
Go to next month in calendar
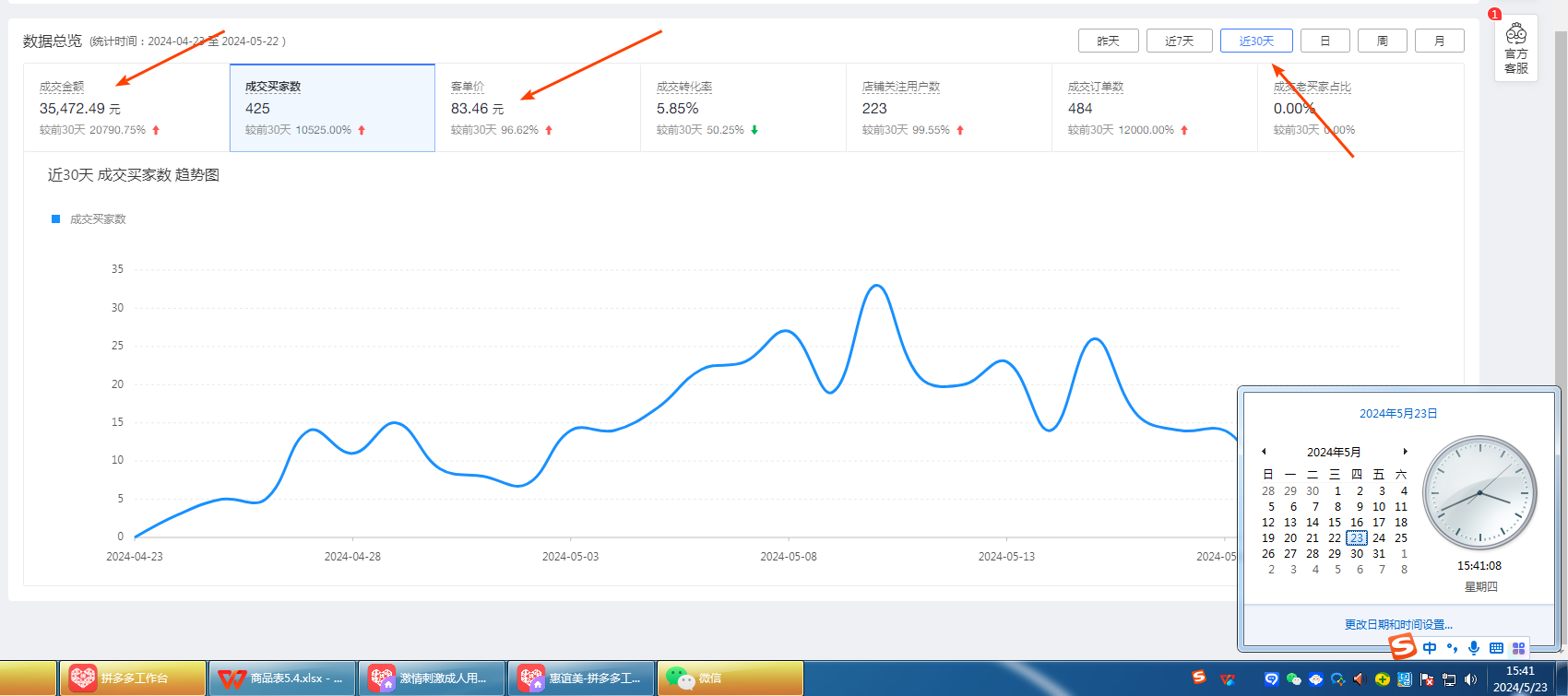(1405, 452)
